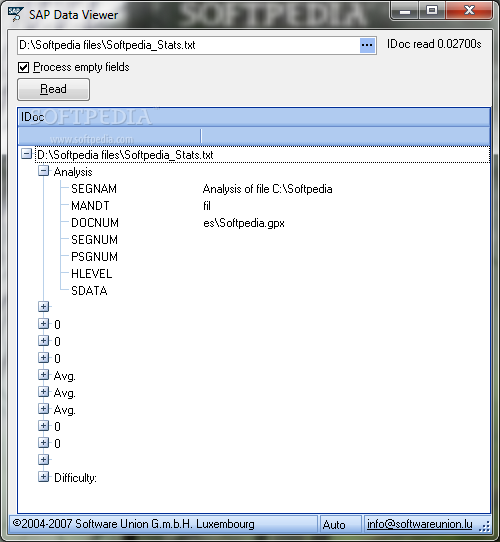Maximize the SAP Data Viewer window

tap(432, 11)
